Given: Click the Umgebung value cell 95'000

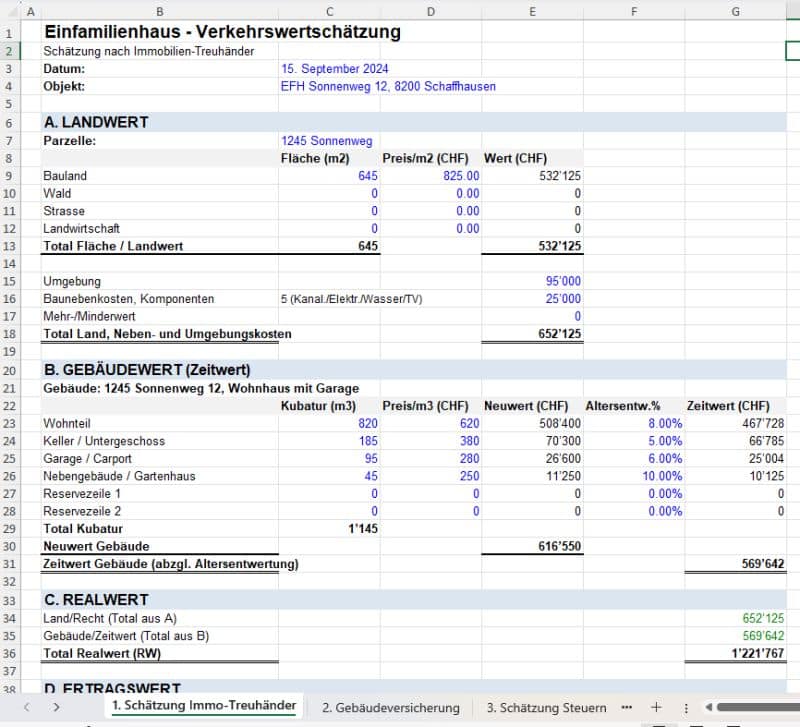Looking at the screenshot, I should [532, 281].
